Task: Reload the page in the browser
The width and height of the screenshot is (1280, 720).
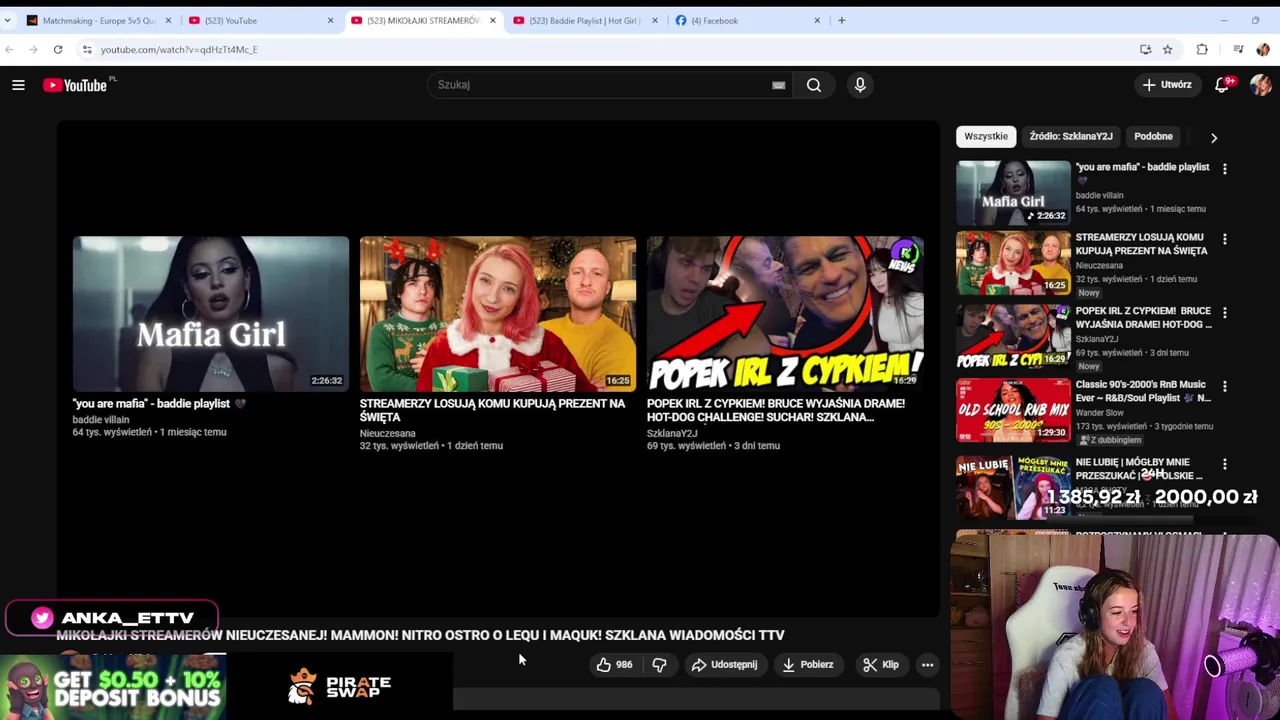Action: coord(58,49)
